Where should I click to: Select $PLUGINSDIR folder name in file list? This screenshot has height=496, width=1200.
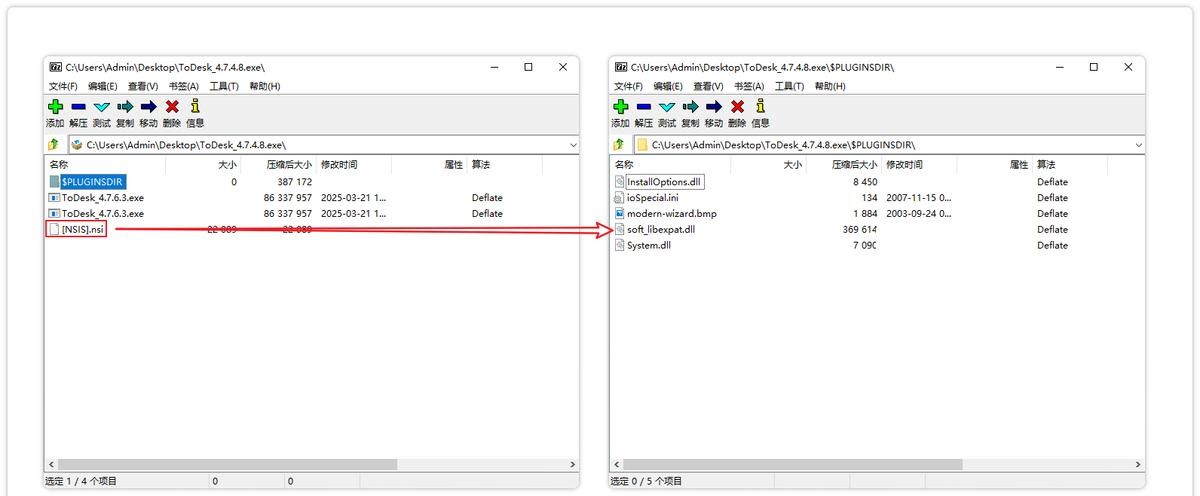93,182
